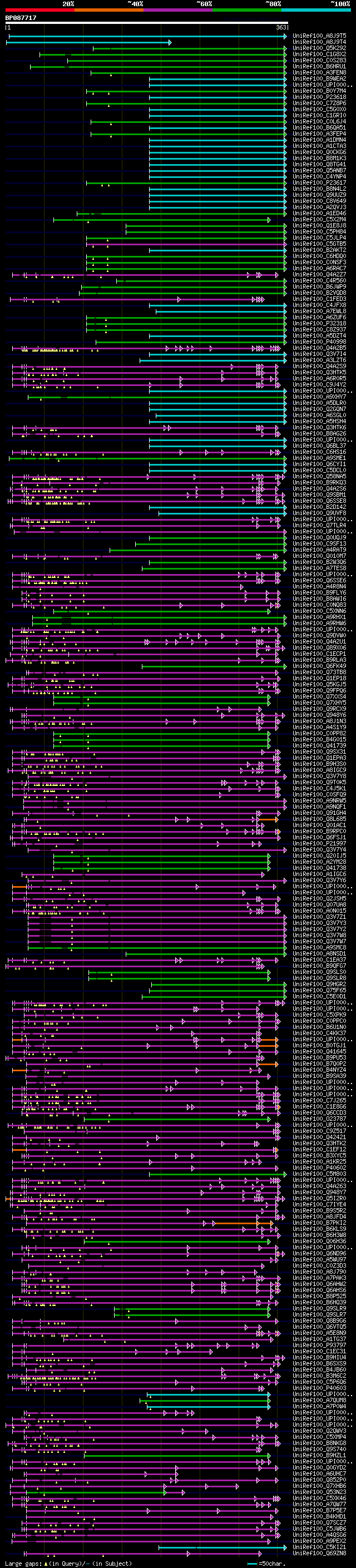Select the UniRef100_P32318 label
The height and width of the screenshot is (1568, 356).
point(319,324)
